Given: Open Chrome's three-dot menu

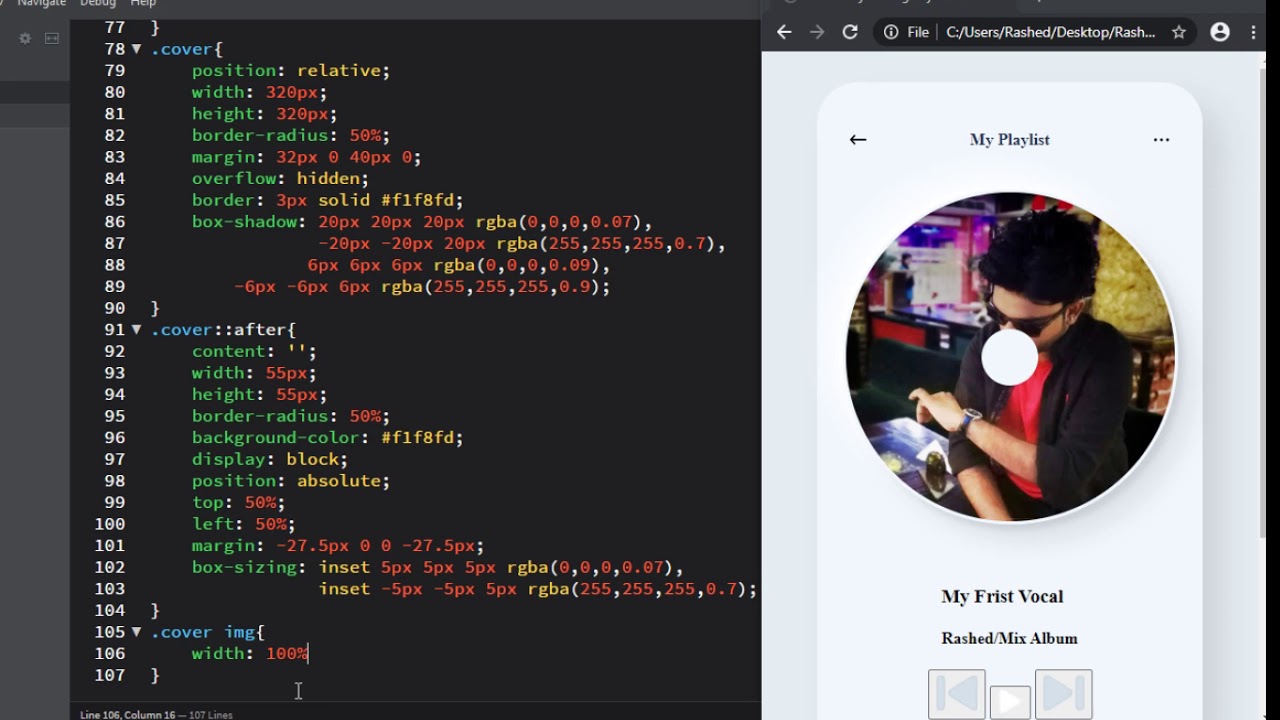Looking at the screenshot, I should click(x=1253, y=32).
